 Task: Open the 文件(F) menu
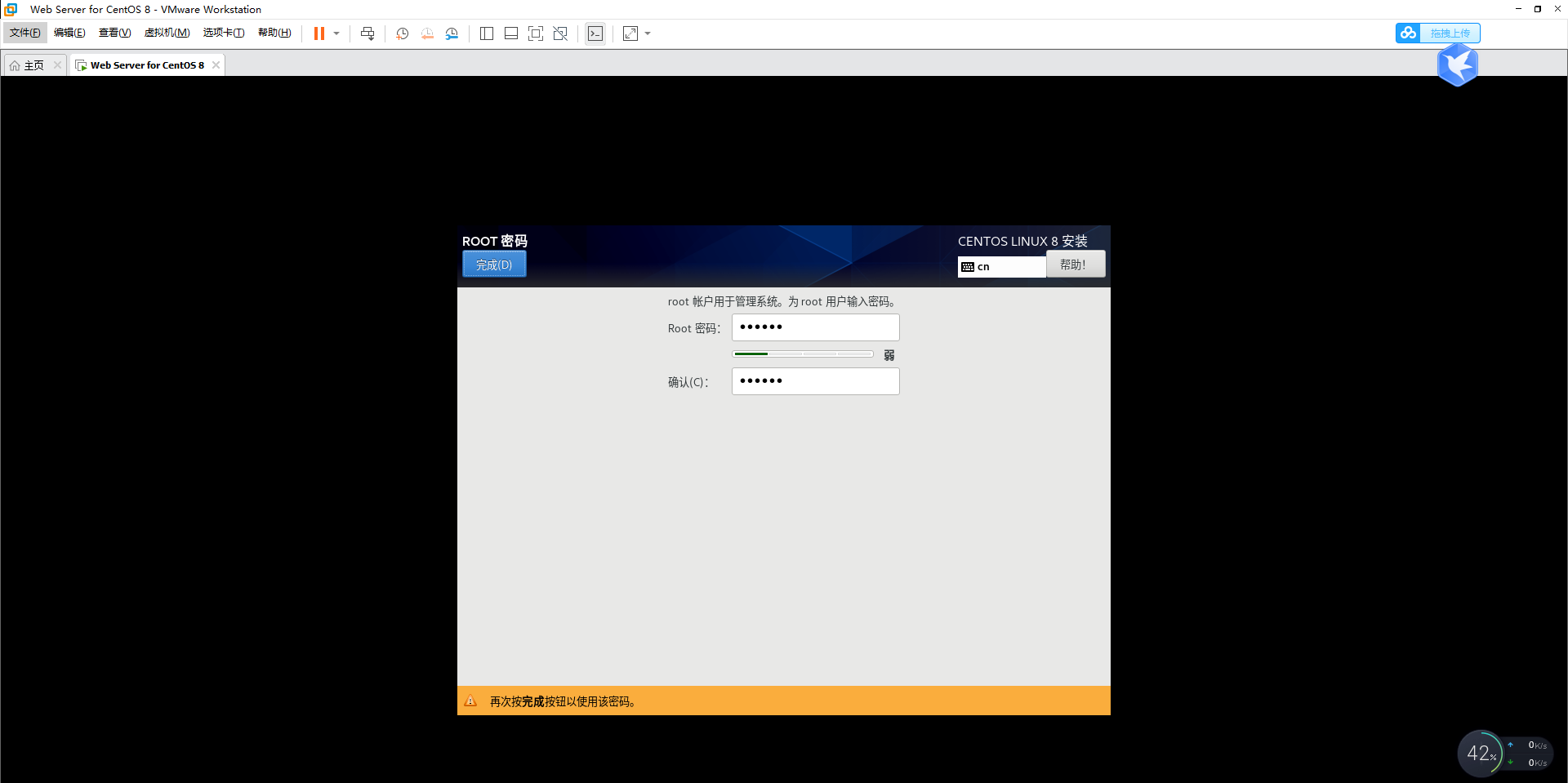point(24,33)
